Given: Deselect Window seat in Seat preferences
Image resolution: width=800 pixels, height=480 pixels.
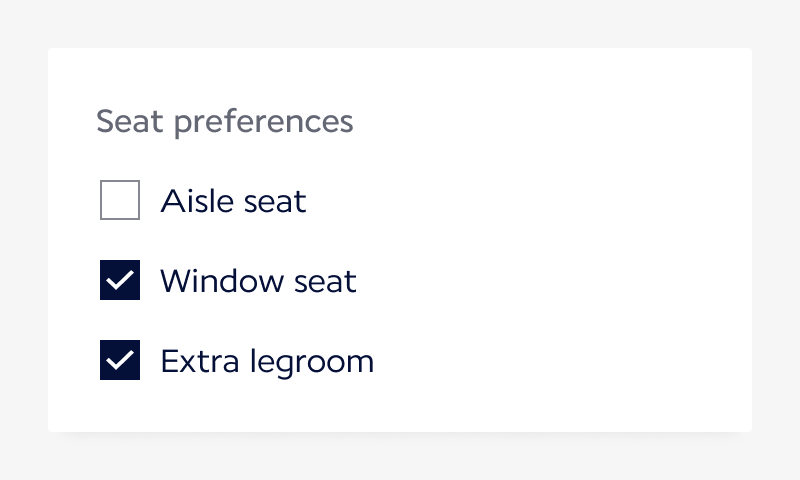Looking at the screenshot, I should click(x=120, y=280).
